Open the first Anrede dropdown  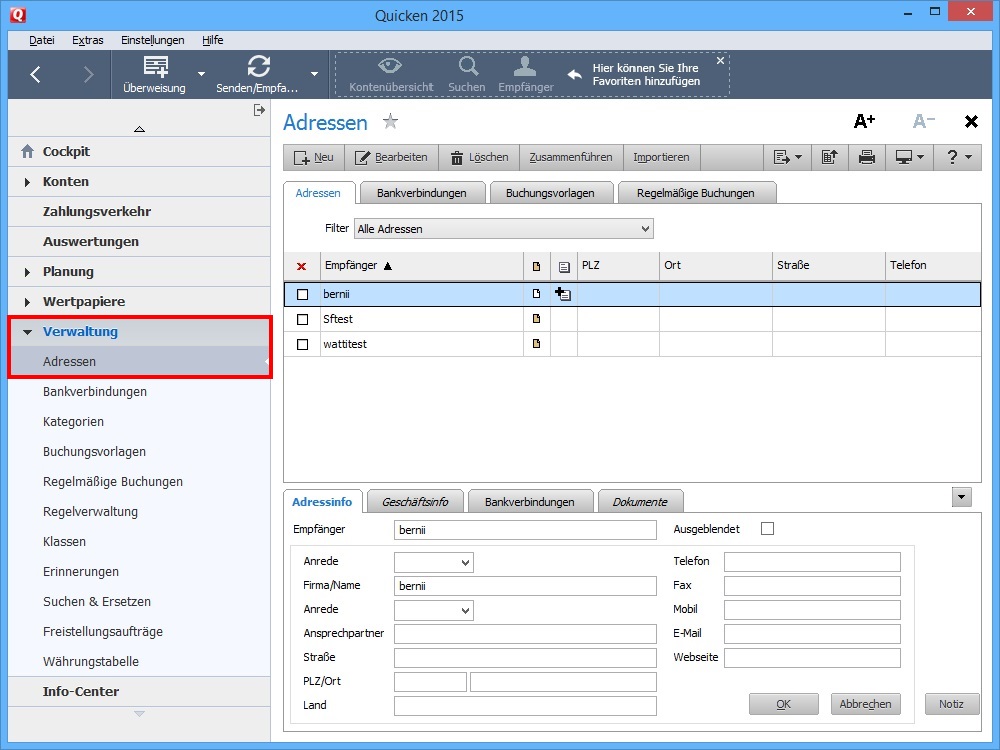point(433,563)
